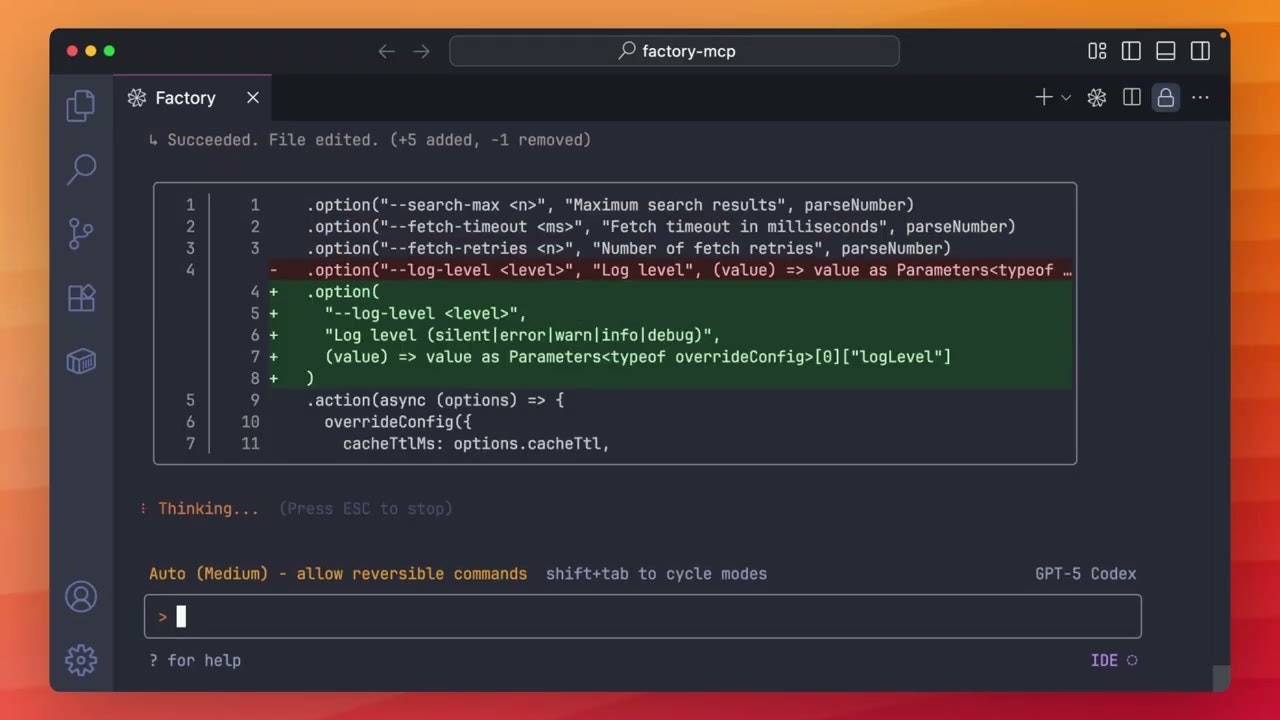Toggle the editor group lock icon
The width and height of the screenshot is (1280, 720).
(x=1165, y=97)
